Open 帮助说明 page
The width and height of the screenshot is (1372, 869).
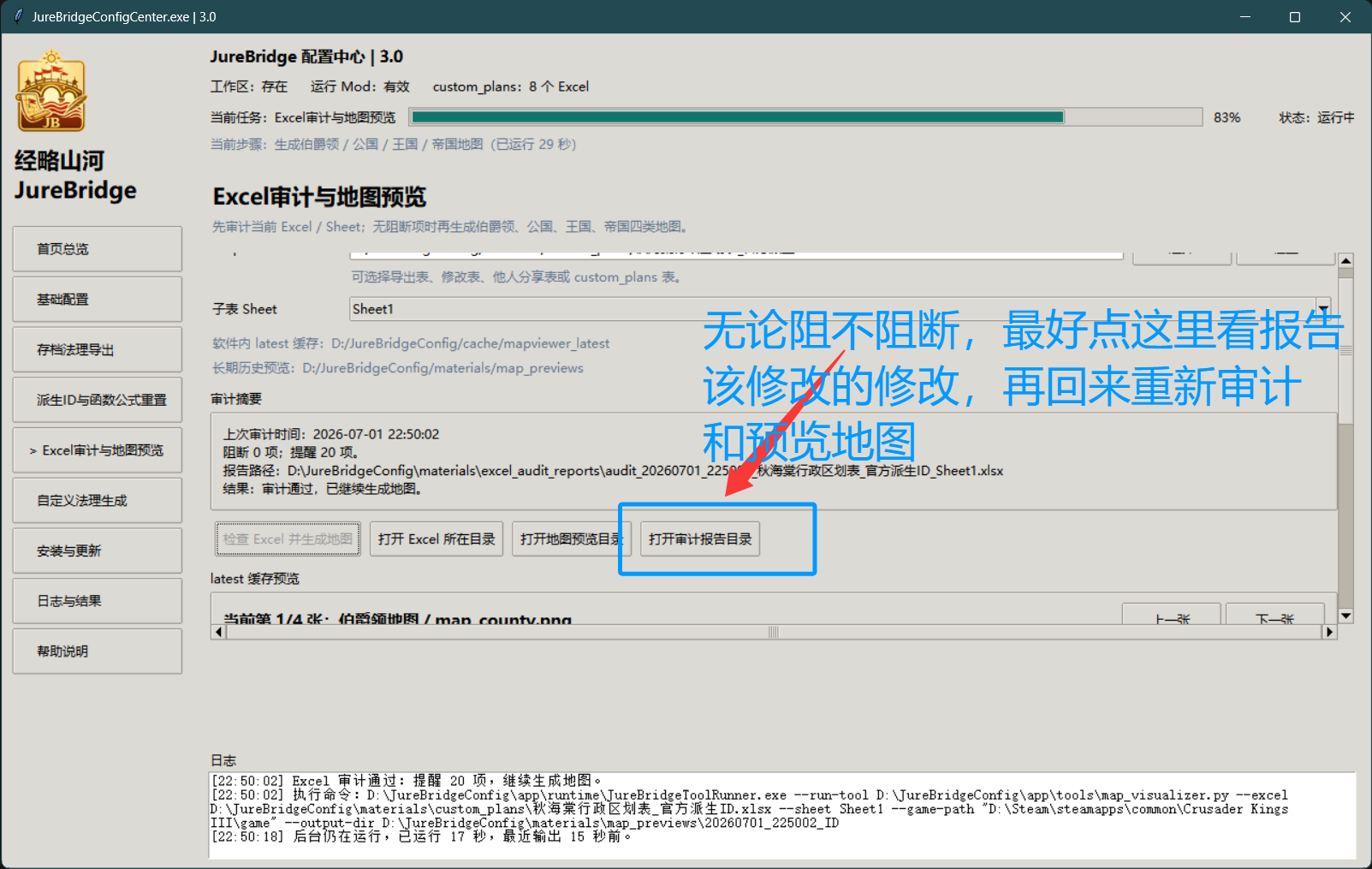(98, 652)
